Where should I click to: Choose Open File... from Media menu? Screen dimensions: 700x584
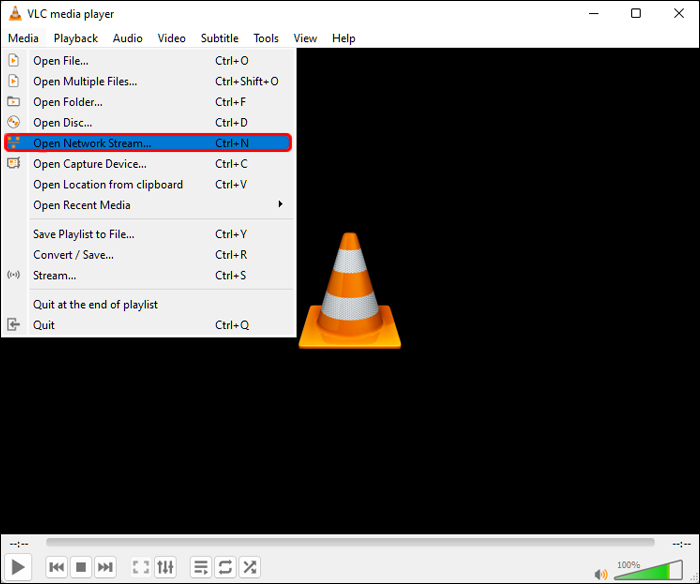149,60
